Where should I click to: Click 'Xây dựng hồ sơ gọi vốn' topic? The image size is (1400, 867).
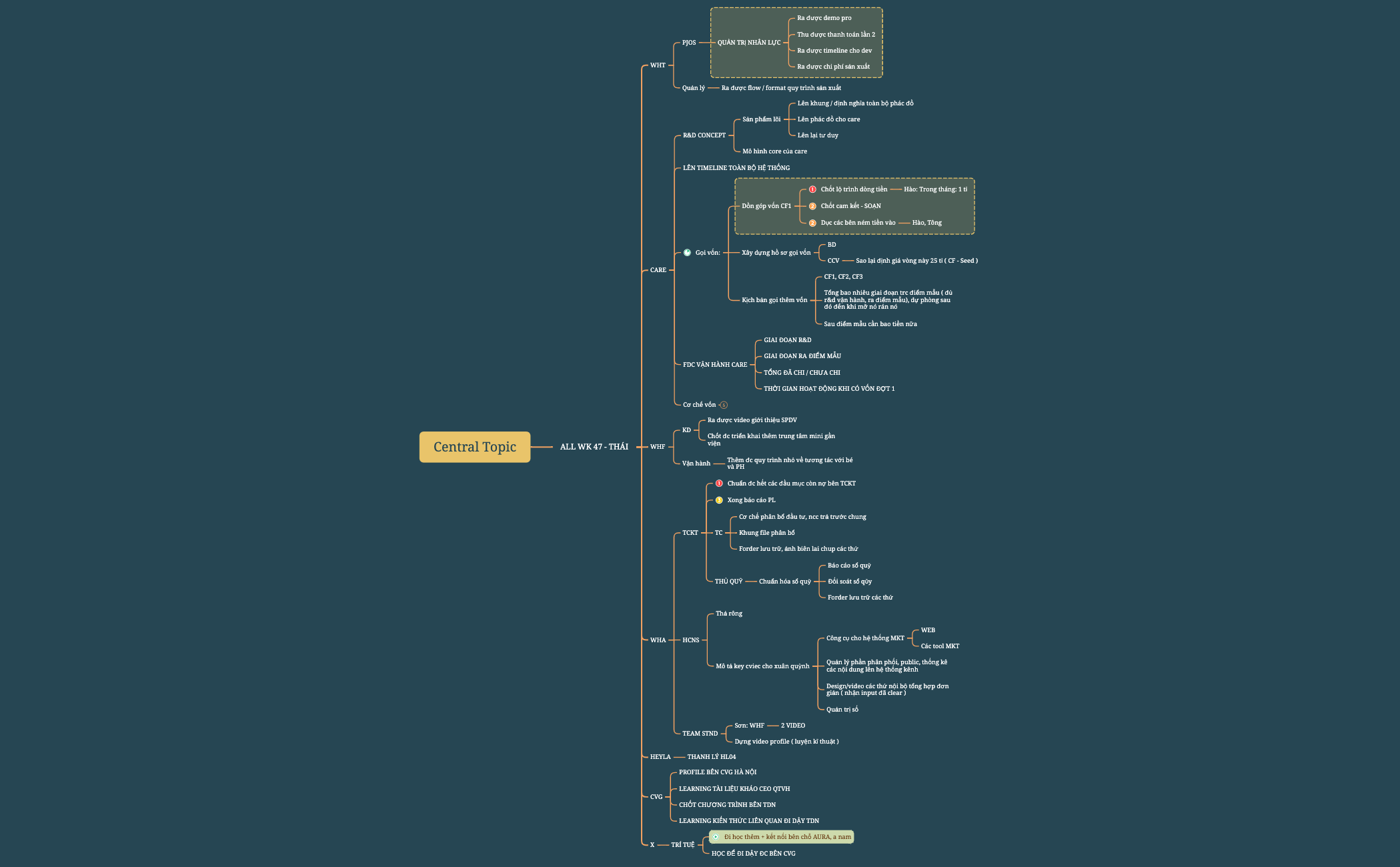coord(776,253)
